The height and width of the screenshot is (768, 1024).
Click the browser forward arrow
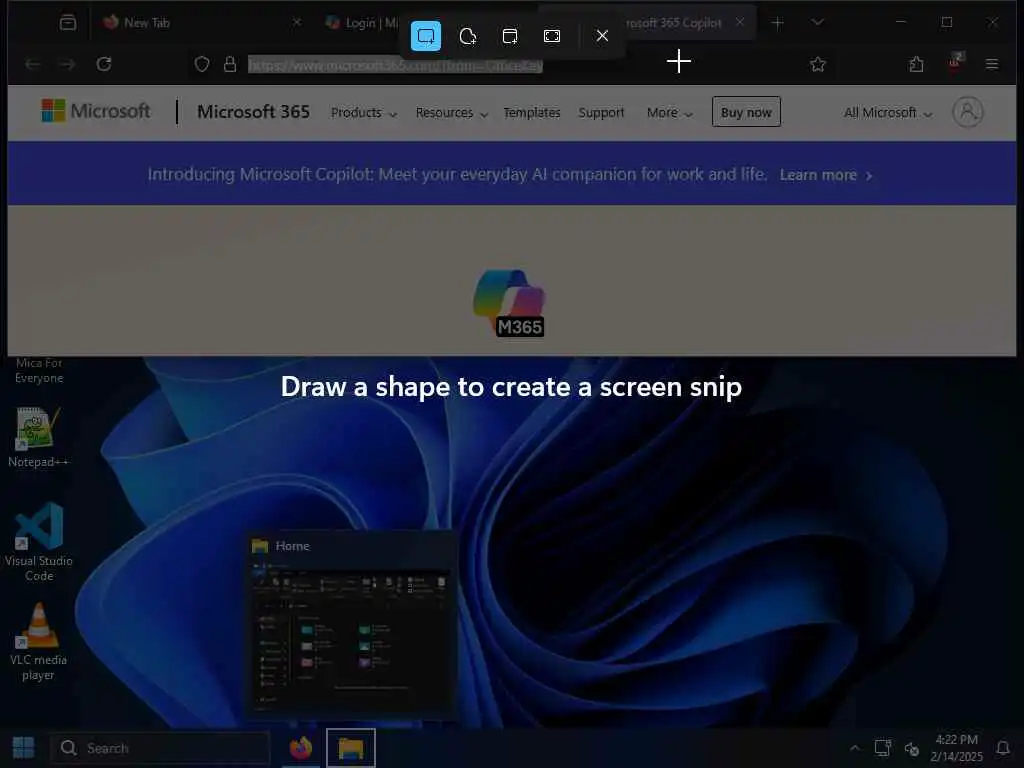point(67,64)
